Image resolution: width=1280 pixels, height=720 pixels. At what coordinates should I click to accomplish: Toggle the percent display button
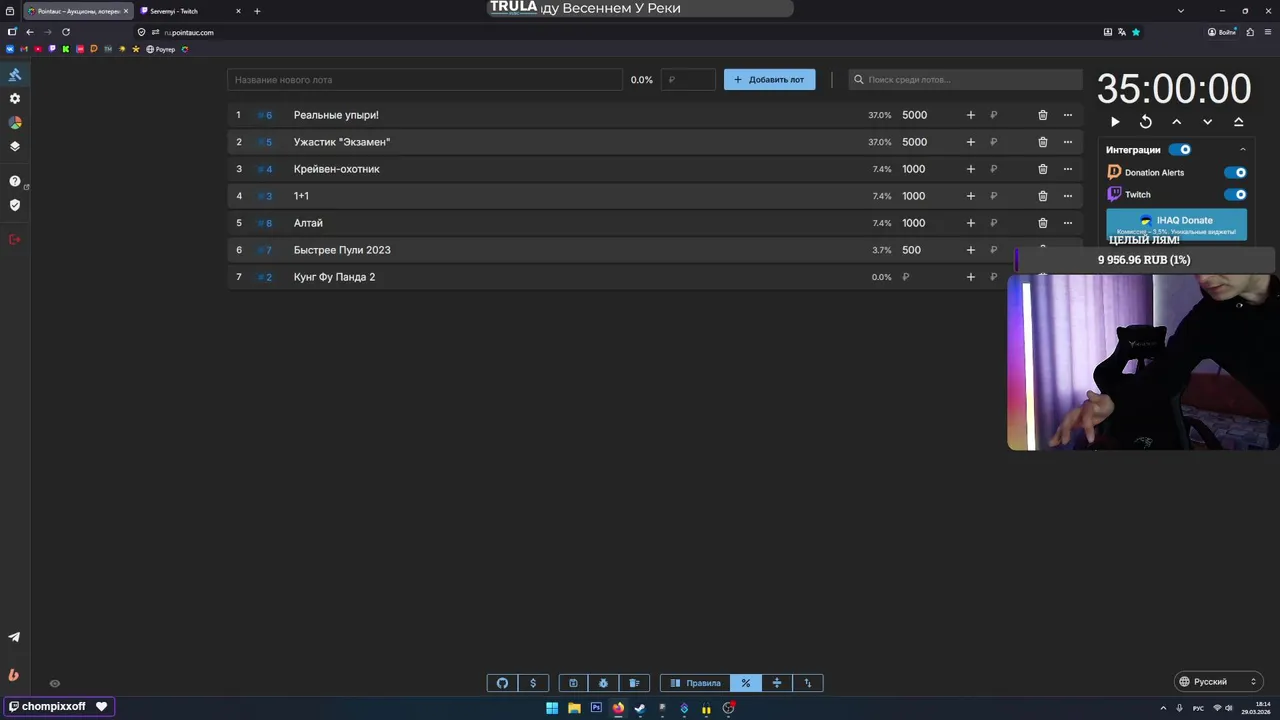[x=746, y=683]
